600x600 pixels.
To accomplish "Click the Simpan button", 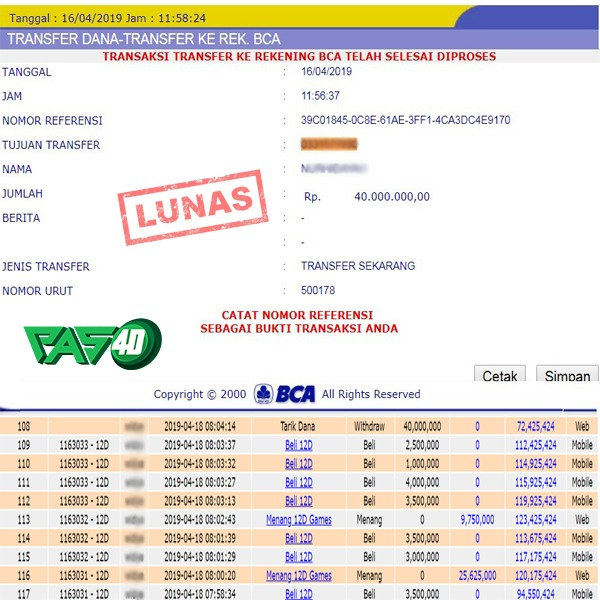I will pos(567,374).
